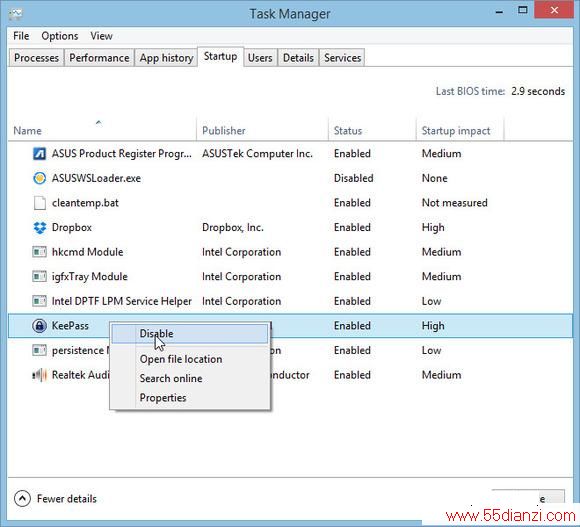Click the Not measured impact for cleantemp.bat
The height and width of the screenshot is (527, 580).
coord(455,203)
